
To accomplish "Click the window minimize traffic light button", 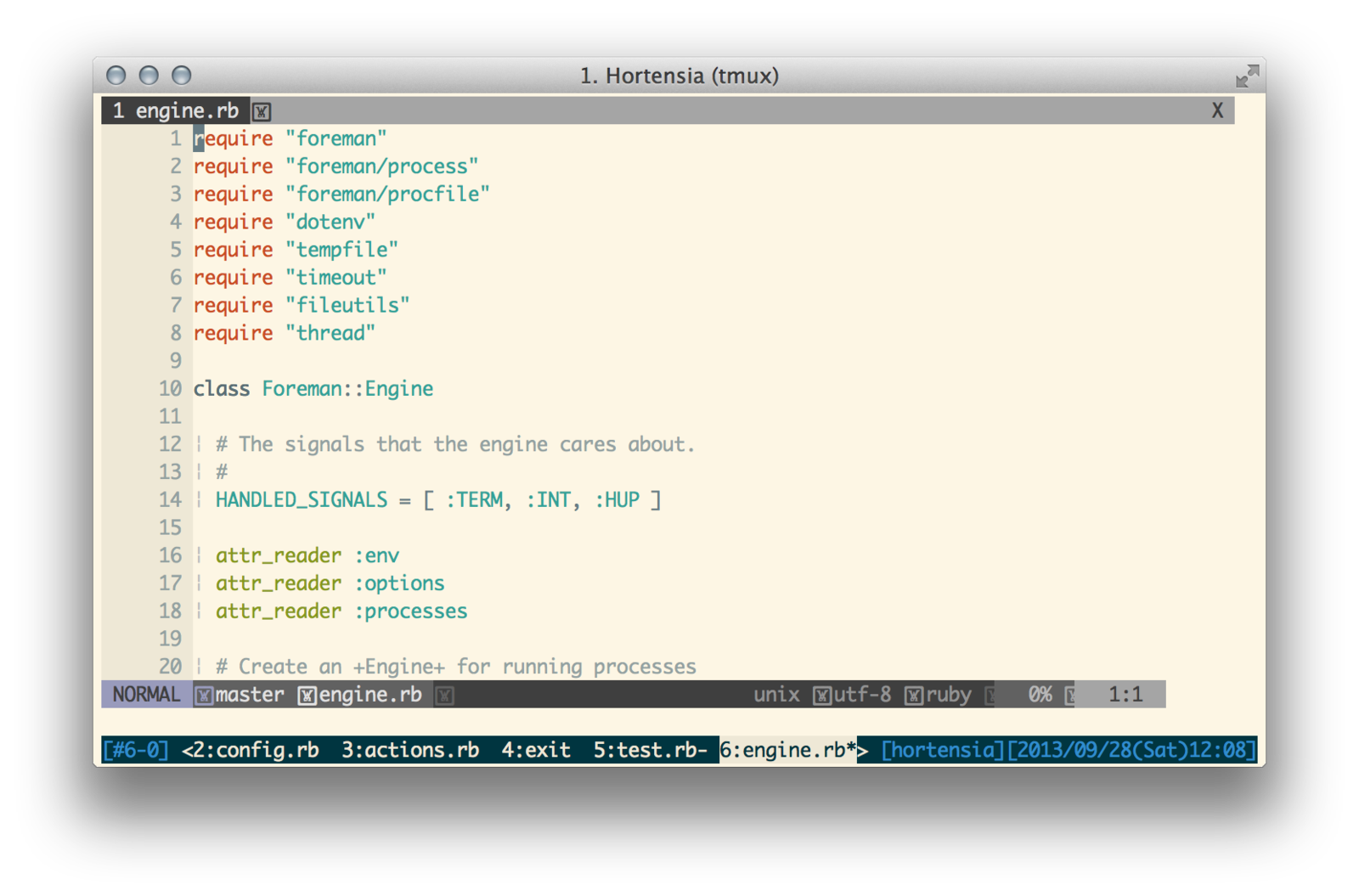I will (149, 76).
